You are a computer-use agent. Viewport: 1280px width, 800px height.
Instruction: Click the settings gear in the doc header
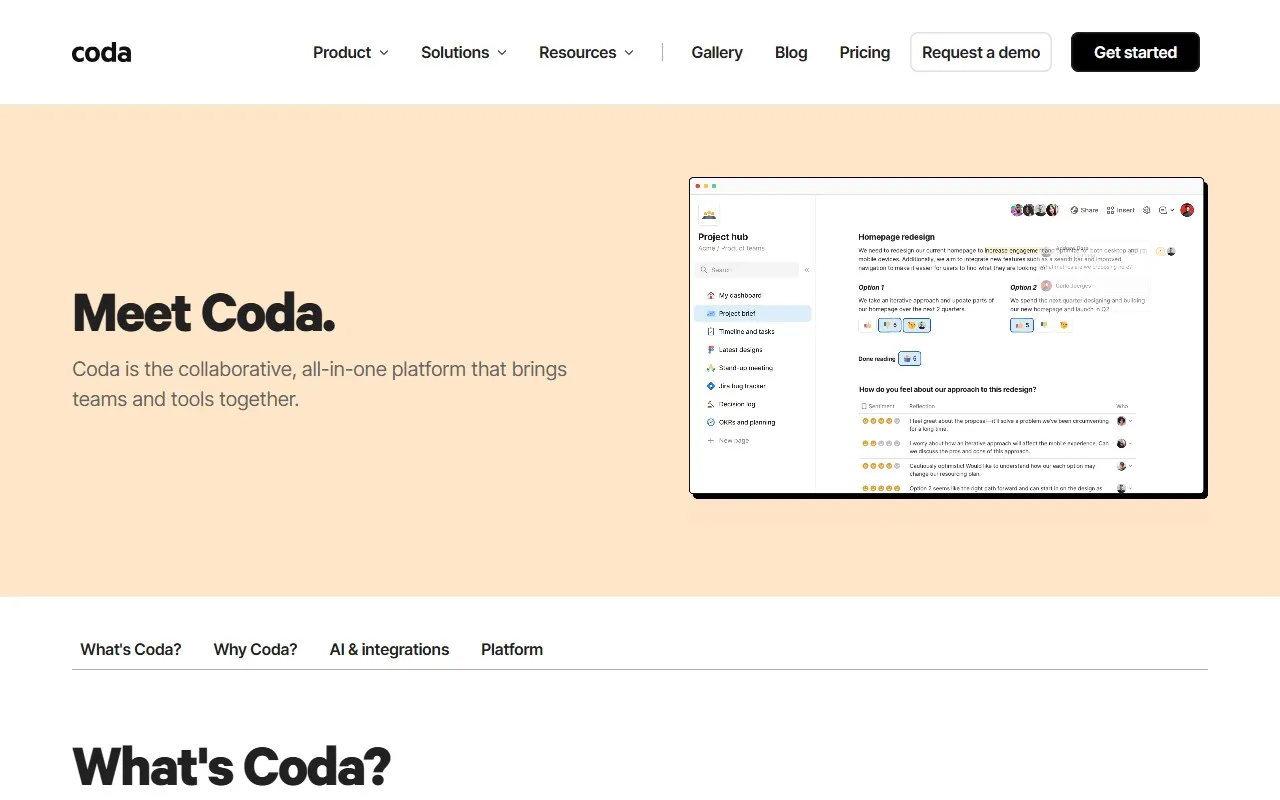1147,210
